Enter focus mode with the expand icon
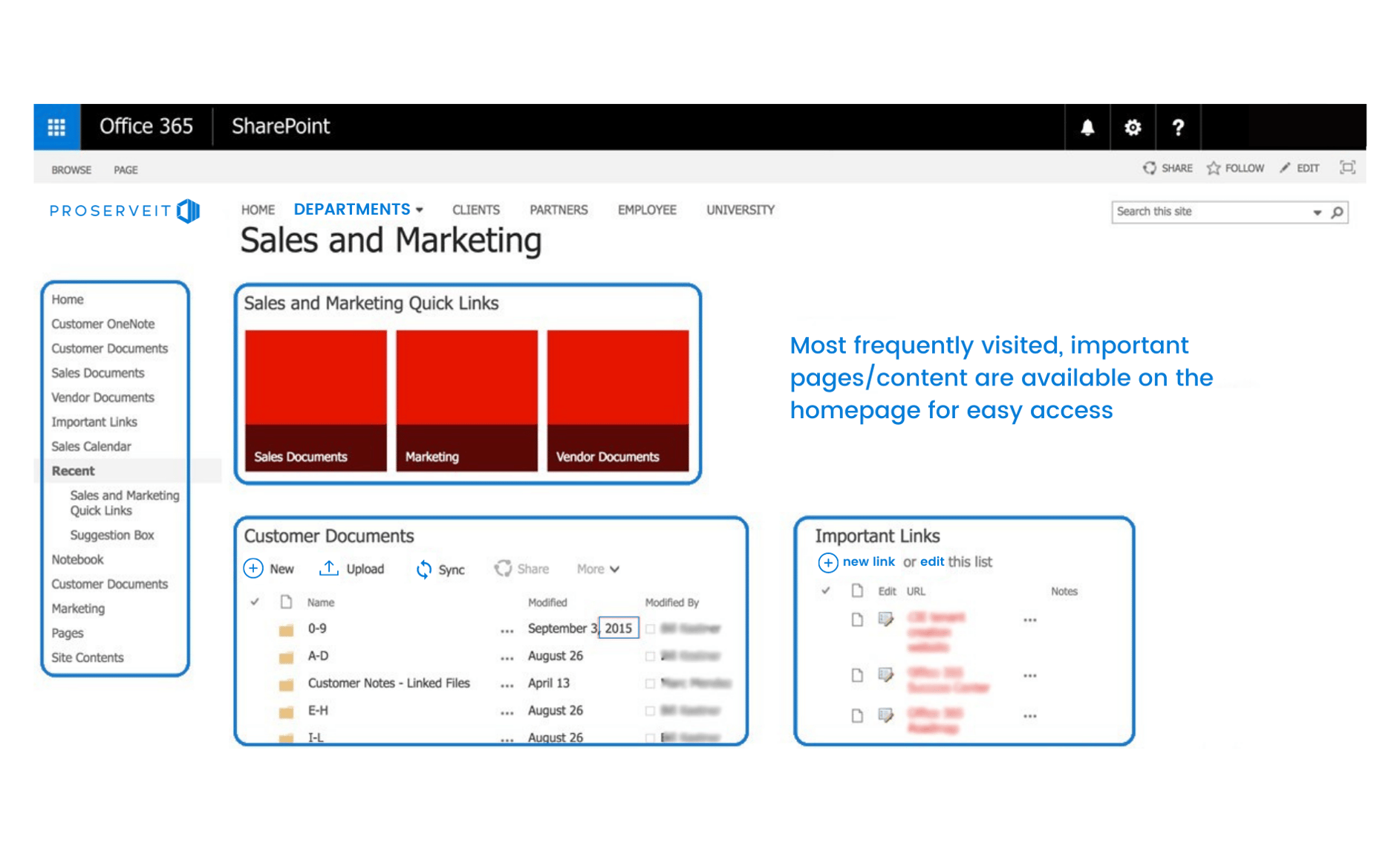 1347,167
